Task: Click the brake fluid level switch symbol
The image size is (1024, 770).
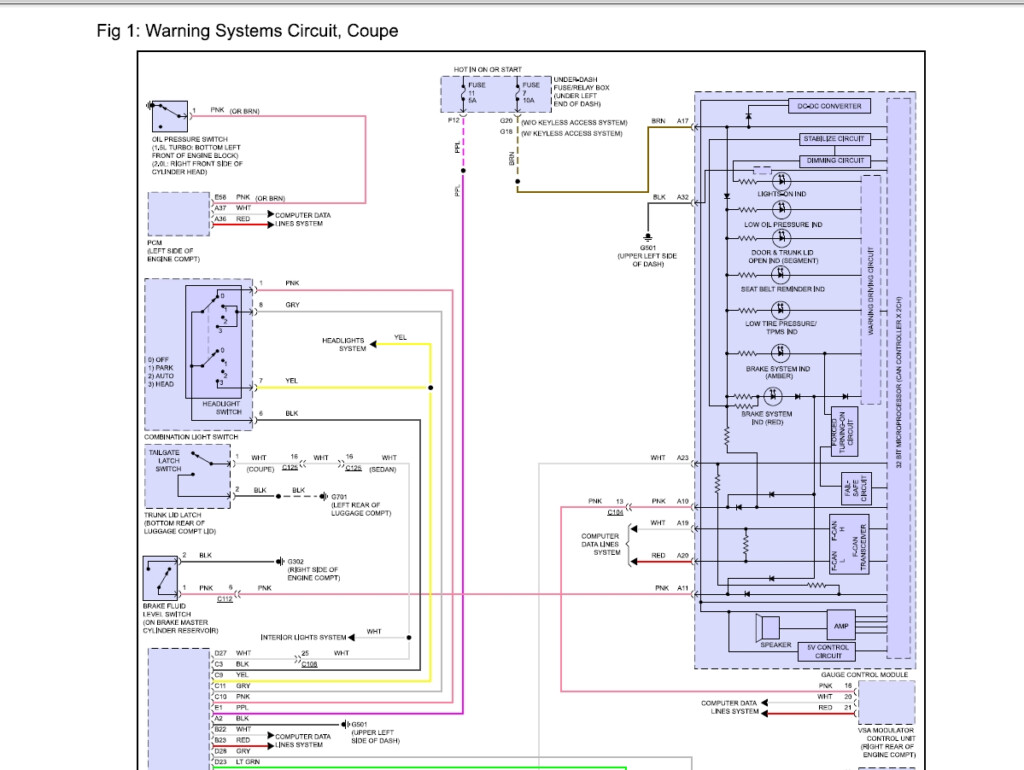Action: [160, 579]
